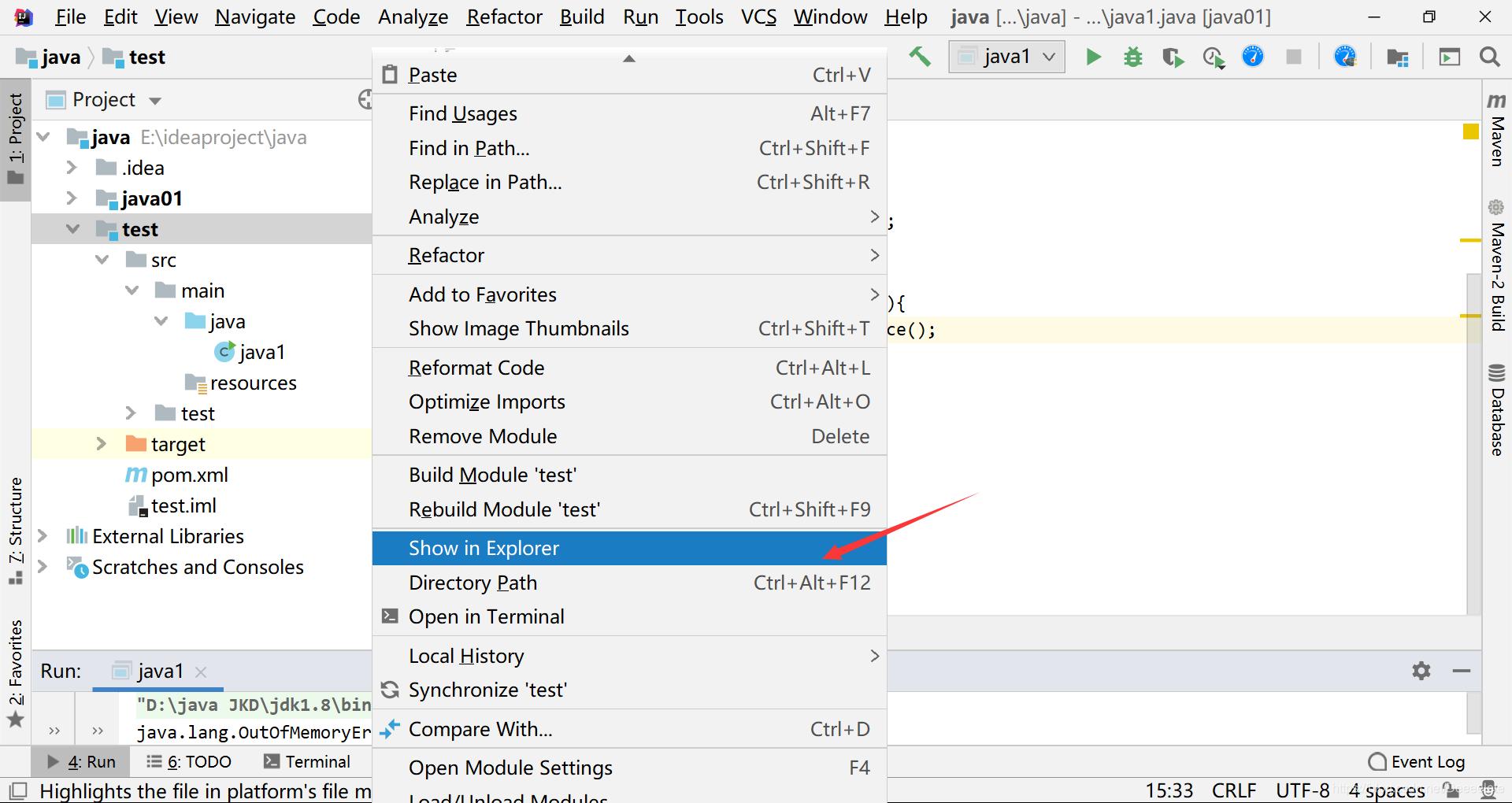The image size is (1512, 803).
Task: Open the Refactor submenu in context menu
Action: (629, 256)
